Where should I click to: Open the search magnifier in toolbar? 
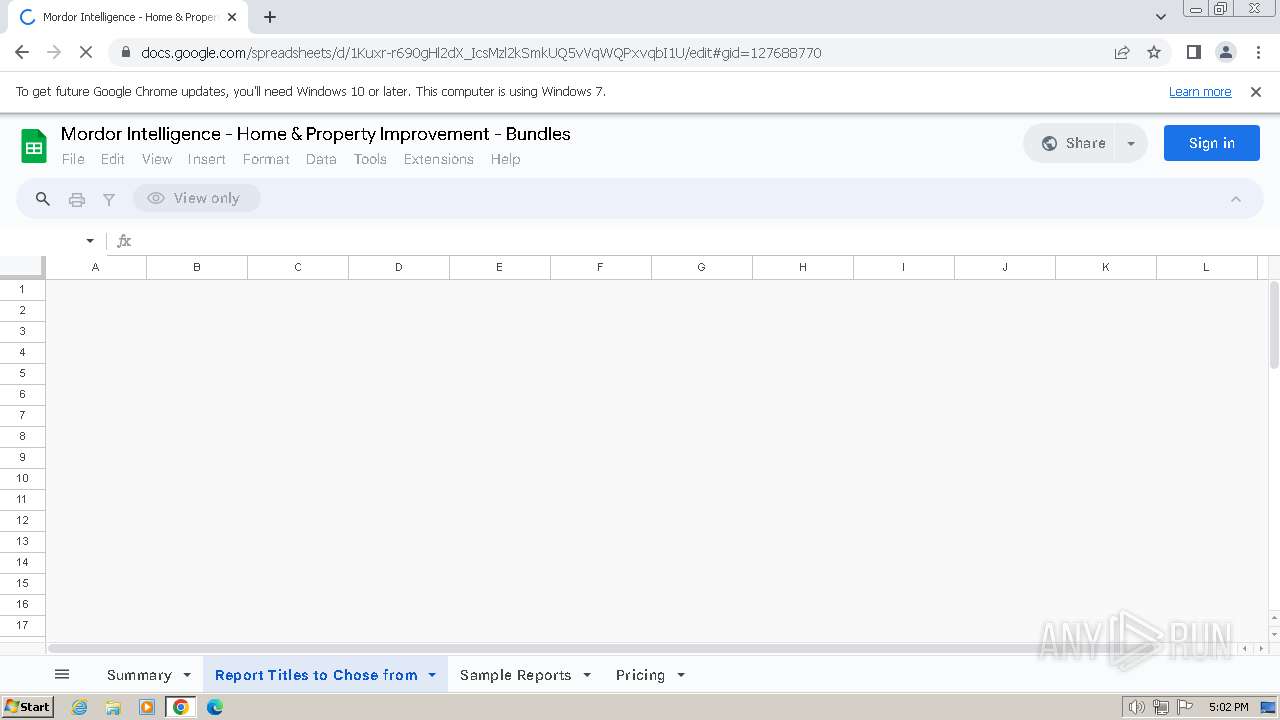43,199
